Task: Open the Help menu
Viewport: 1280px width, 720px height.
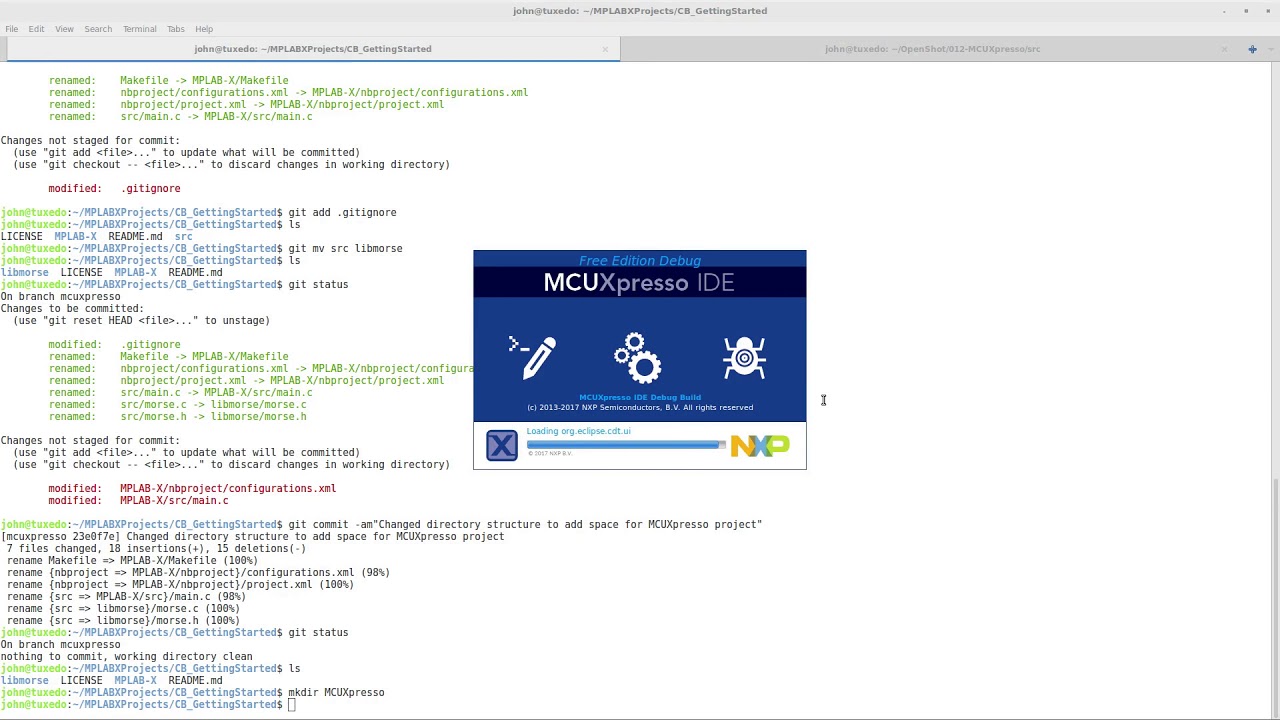Action: pos(204,29)
